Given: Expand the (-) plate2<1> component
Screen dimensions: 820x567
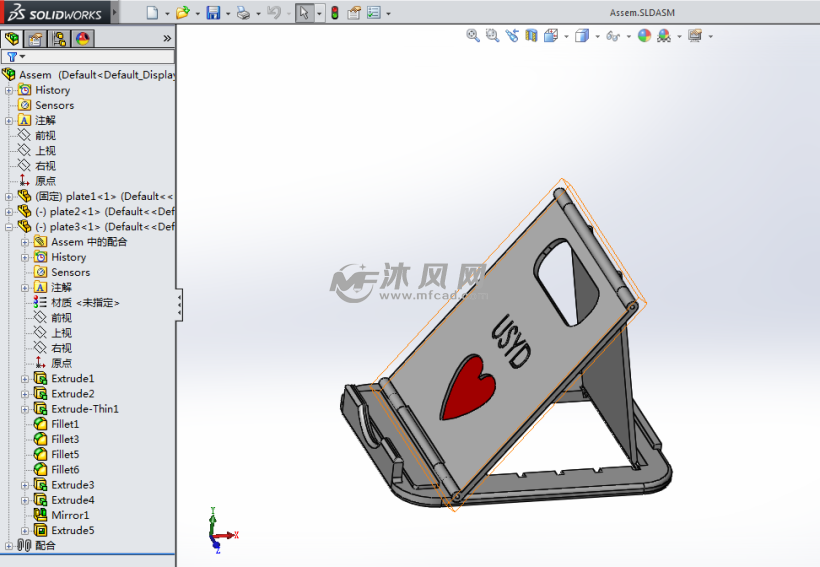Looking at the screenshot, I should point(8,212).
